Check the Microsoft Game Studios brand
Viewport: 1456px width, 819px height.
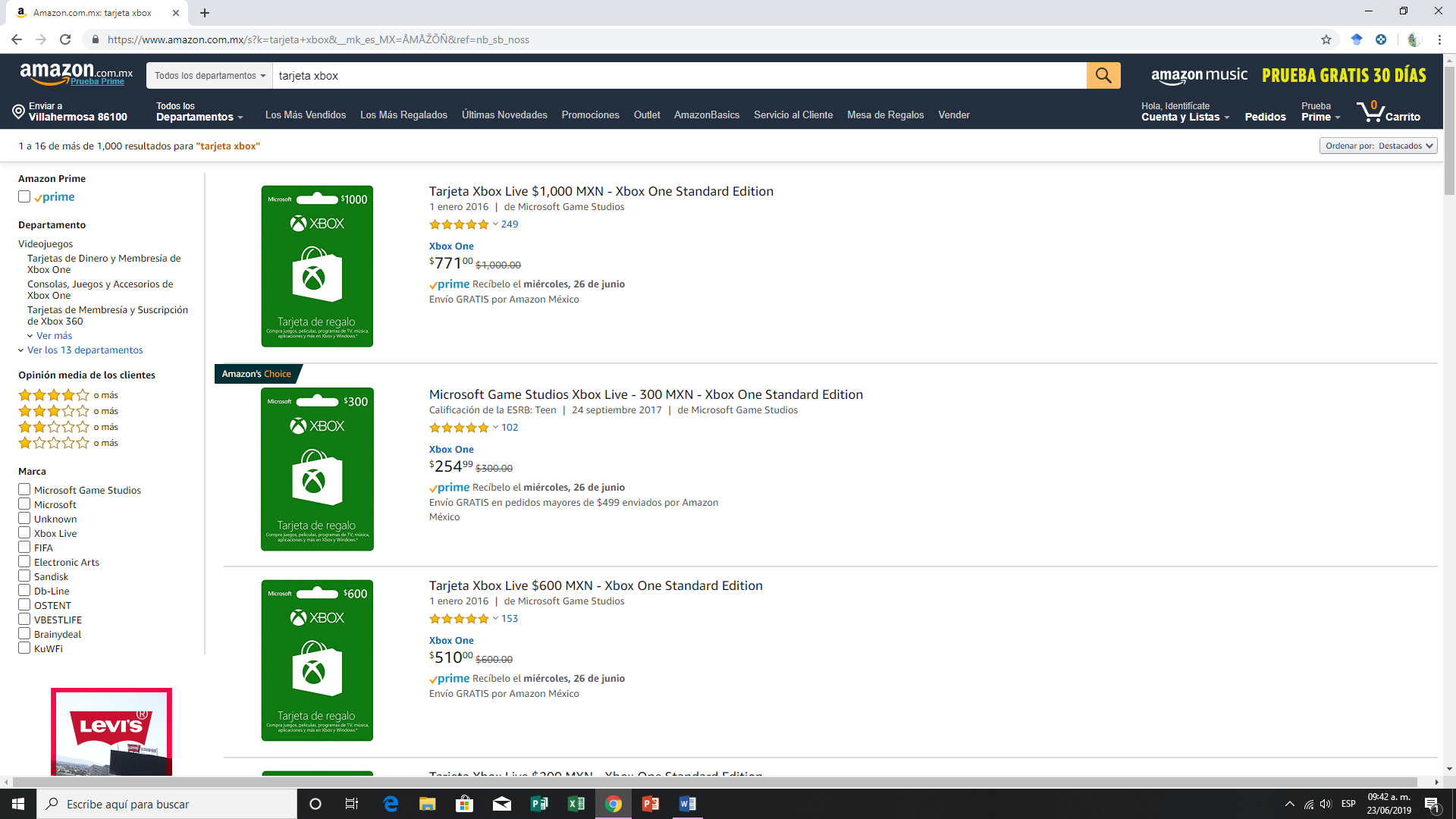pyautogui.click(x=24, y=490)
